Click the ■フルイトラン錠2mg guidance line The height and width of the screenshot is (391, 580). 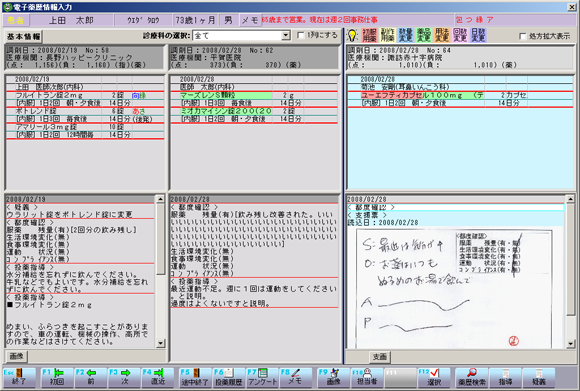[x=49, y=305]
